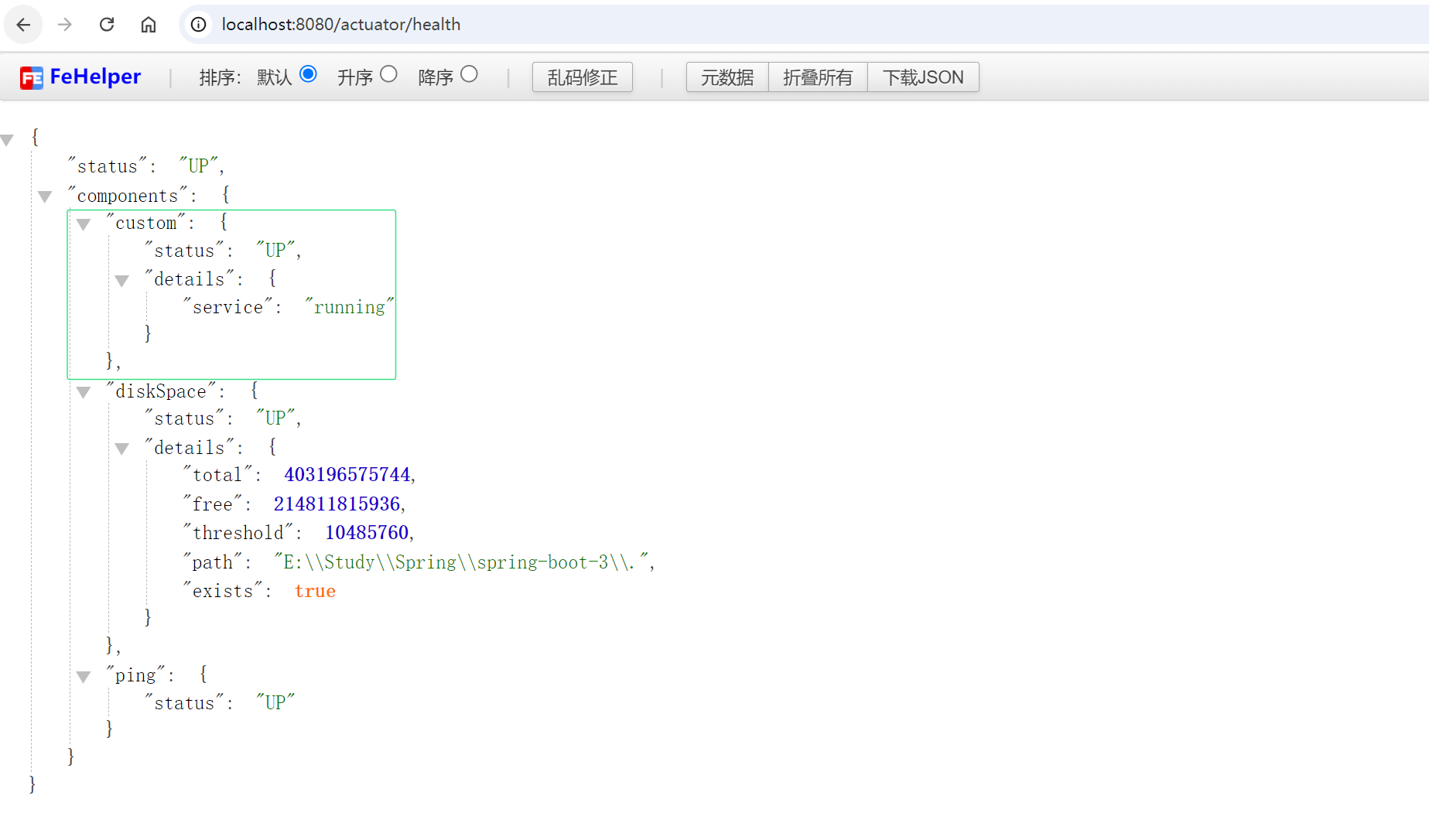Click the 折叠所有 collapse all button
Screen dimensions: 1429x840
(x=818, y=77)
